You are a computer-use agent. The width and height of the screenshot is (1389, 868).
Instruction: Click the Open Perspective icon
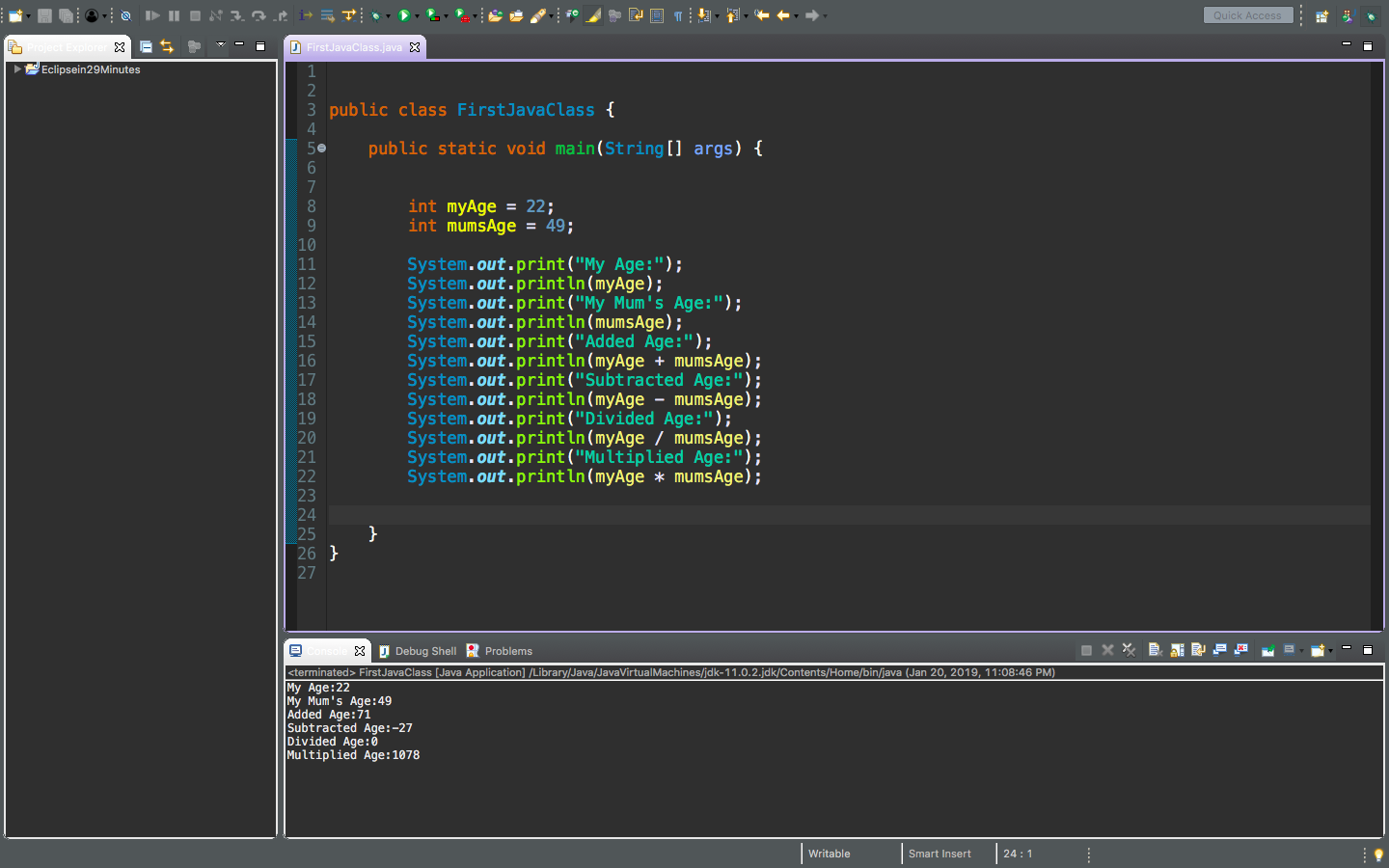click(x=1321, y=16)
